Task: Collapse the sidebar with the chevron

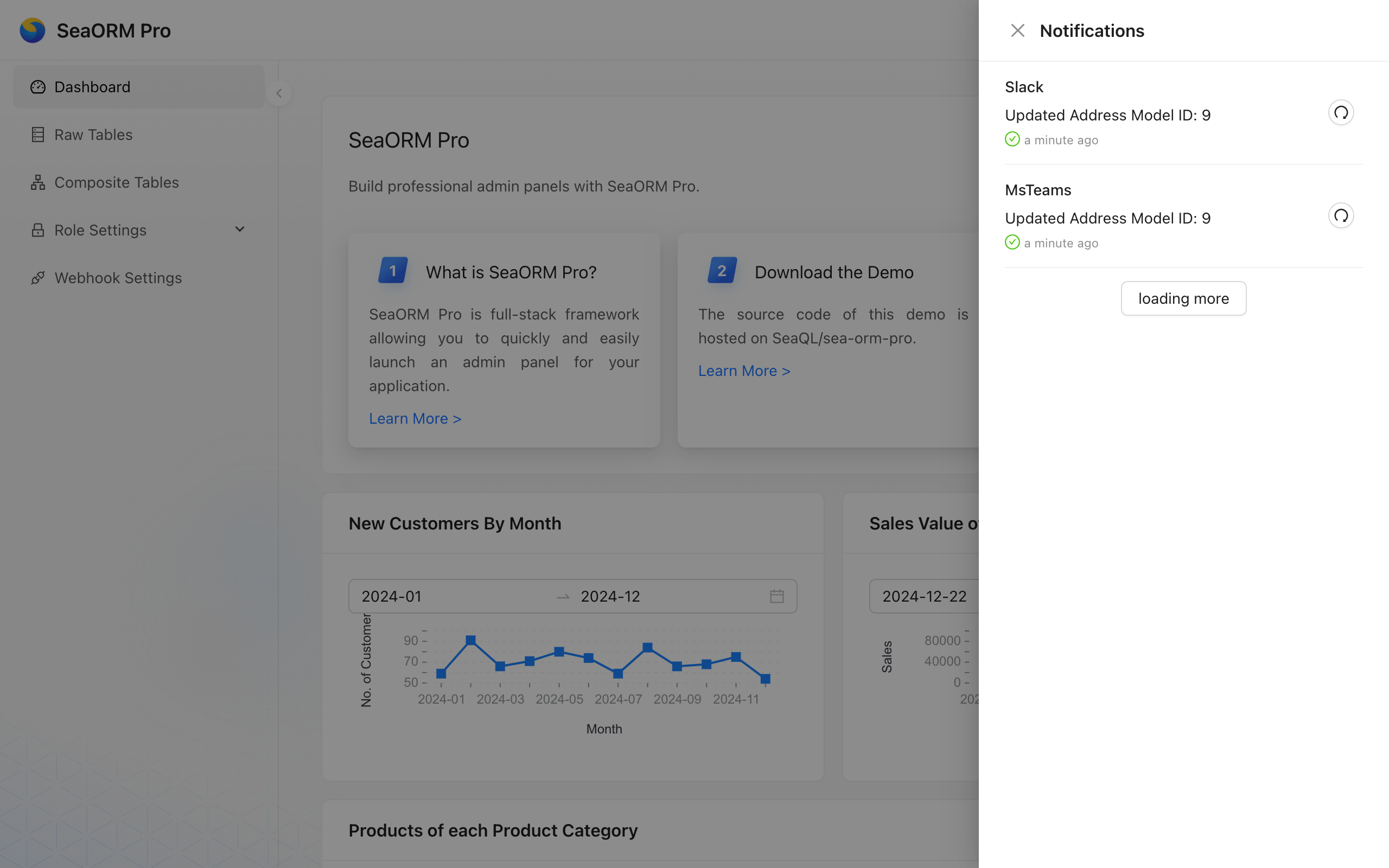Action: click(x=279, y=93)
